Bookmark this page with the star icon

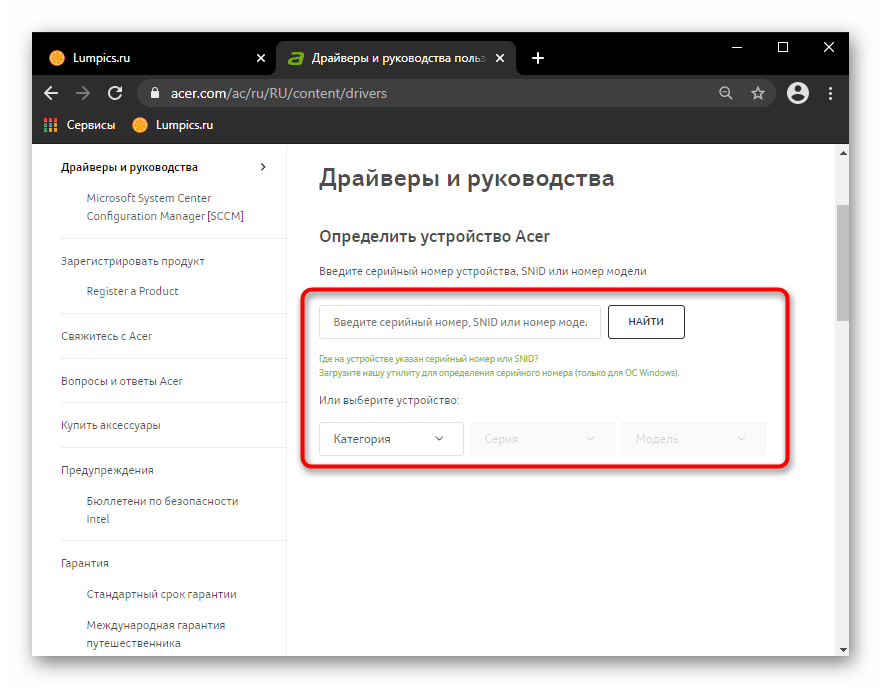[758, 93]
